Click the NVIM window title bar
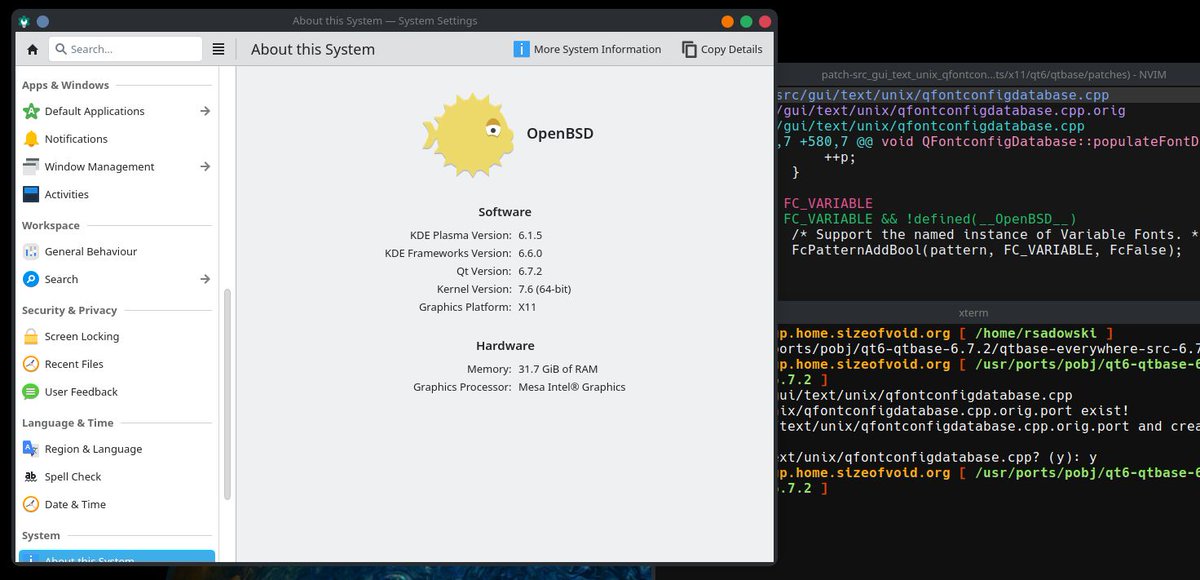Screen dimensions: 1200x580 [x=988, y=74]
